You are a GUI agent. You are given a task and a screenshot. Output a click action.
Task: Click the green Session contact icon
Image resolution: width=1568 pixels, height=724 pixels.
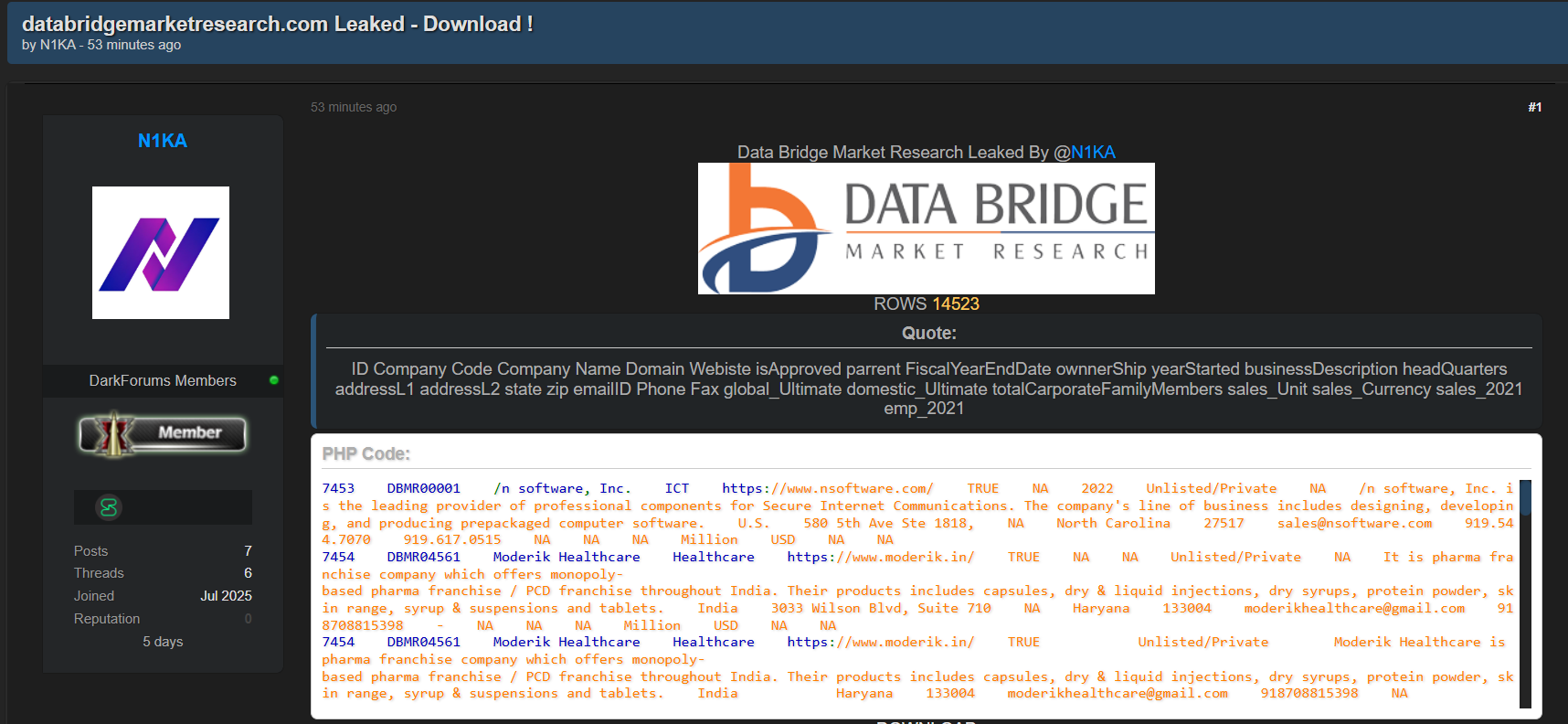point(109,507)
